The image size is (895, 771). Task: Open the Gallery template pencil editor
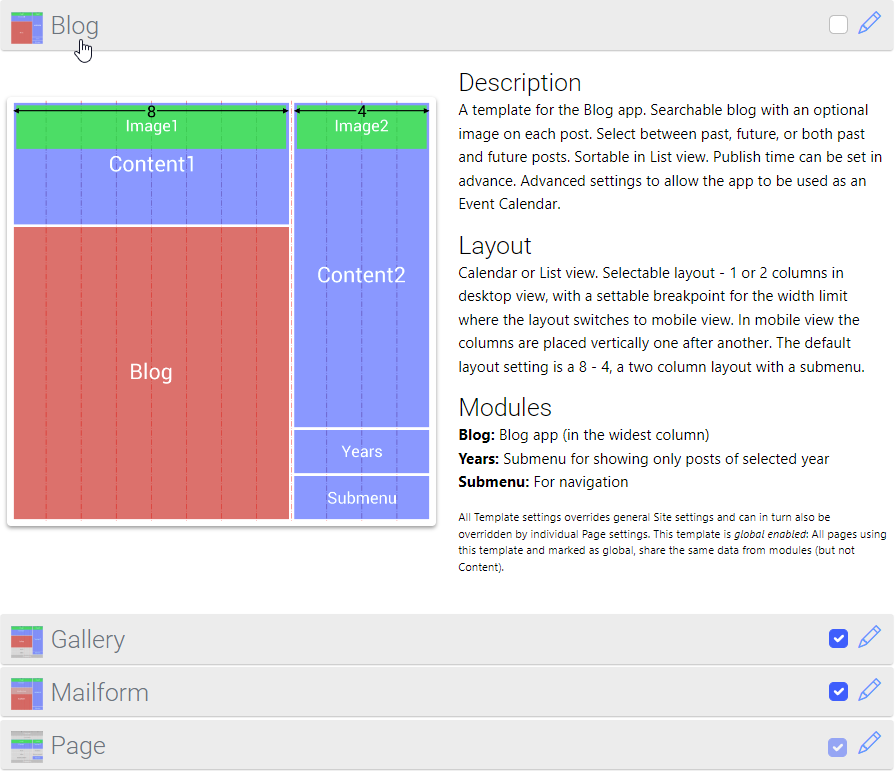click(870, 638)
